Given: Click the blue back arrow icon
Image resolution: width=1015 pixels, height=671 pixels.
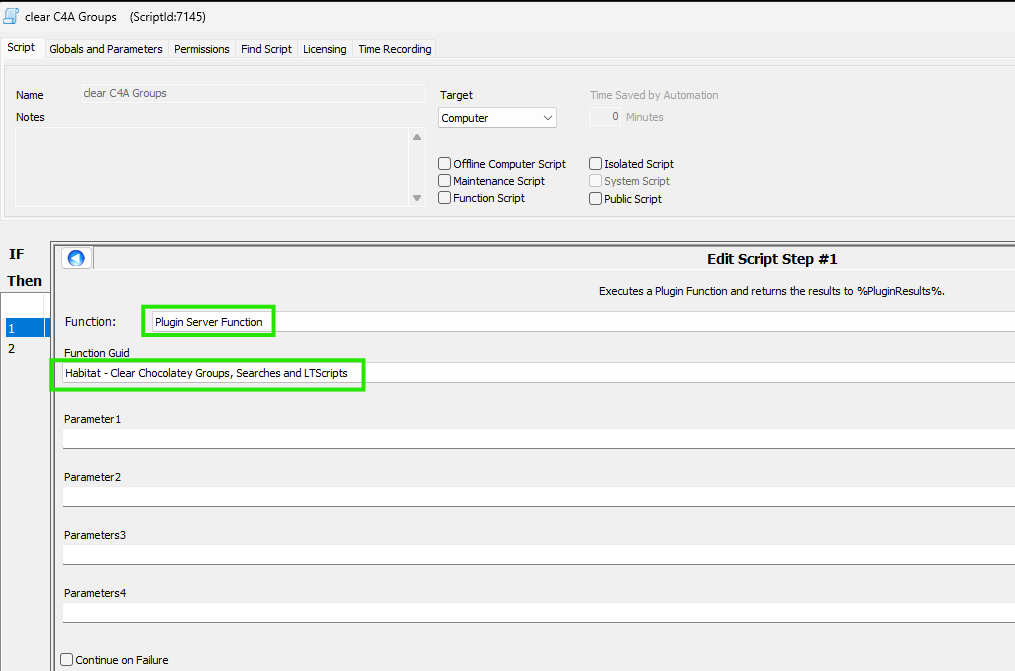Looking at the screenshot, I should tap(76, 258).
